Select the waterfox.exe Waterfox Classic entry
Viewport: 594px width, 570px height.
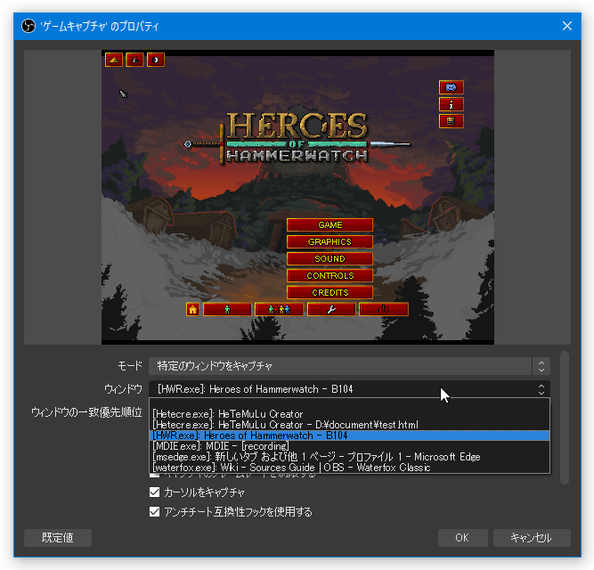[x=350, y=467]
